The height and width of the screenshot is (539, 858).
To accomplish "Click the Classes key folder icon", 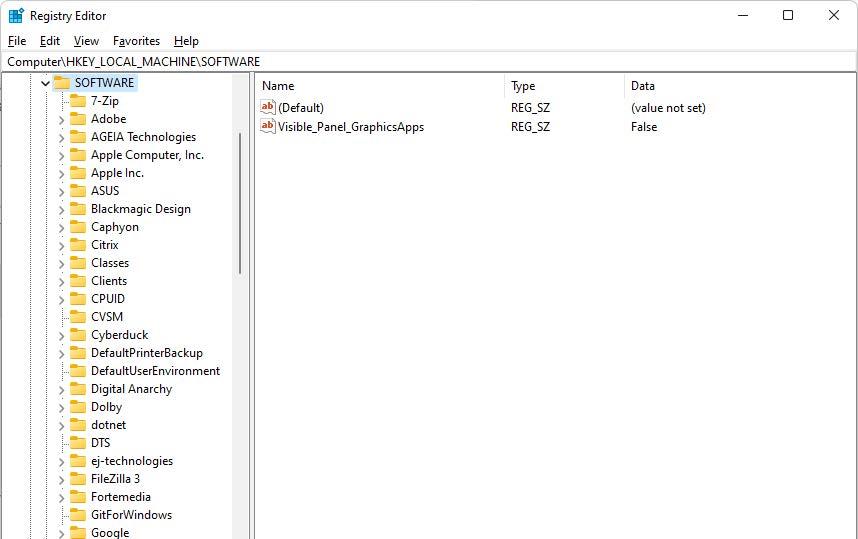I will (78, 263).
